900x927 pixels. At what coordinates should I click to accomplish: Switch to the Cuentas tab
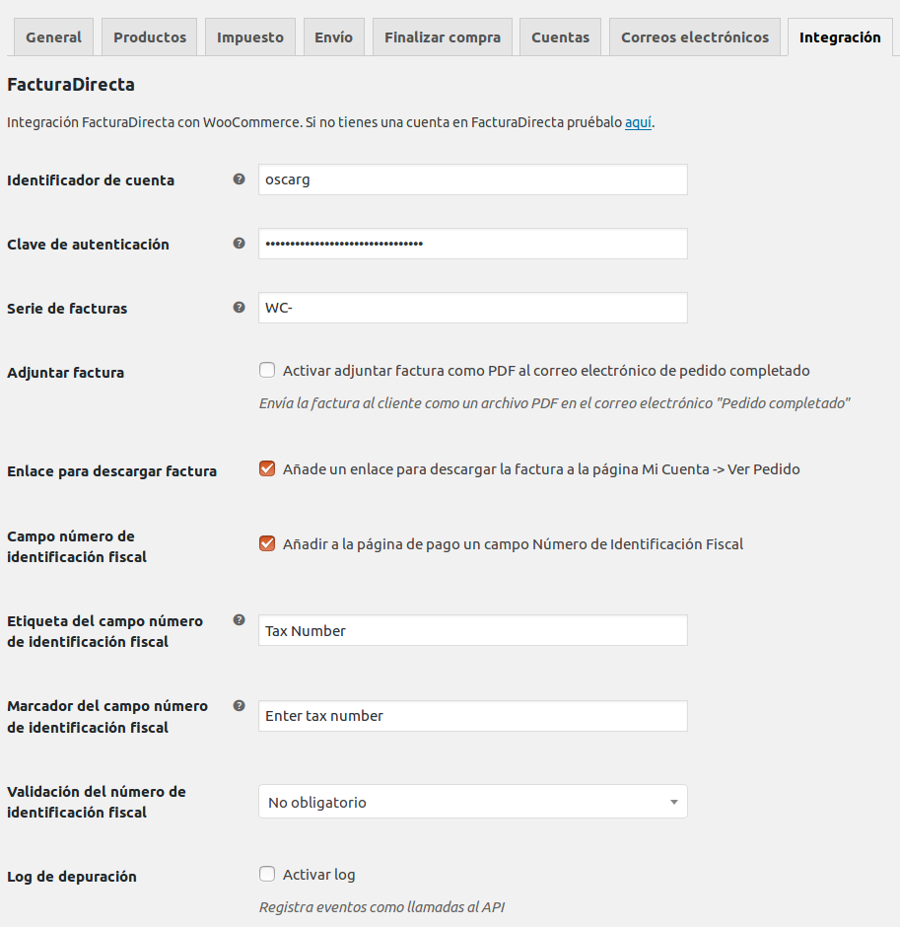(560, 37)
